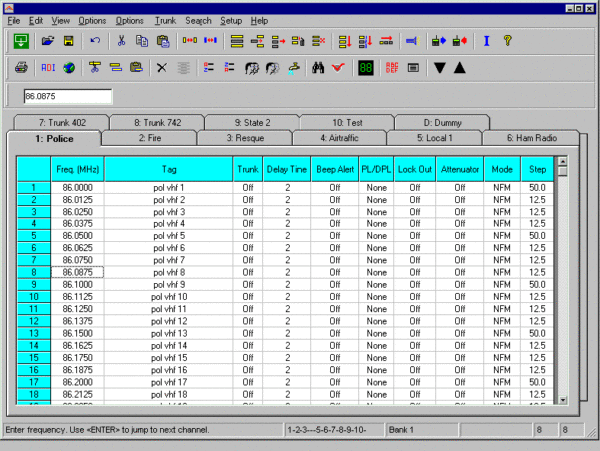
Task: Sort ascending with the A-Z icon
Action: tap(209, 68)
